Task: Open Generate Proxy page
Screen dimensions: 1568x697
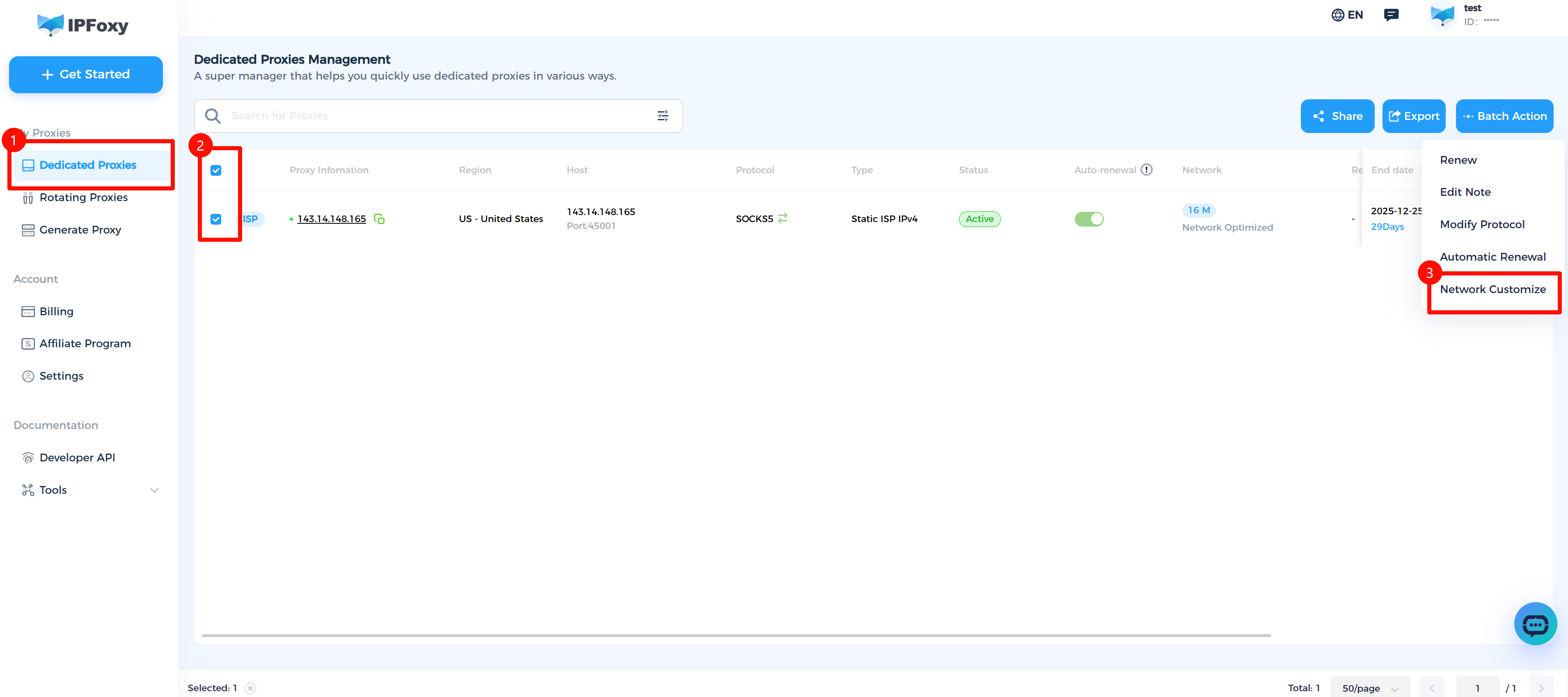Action: click(x=80, y=229)
